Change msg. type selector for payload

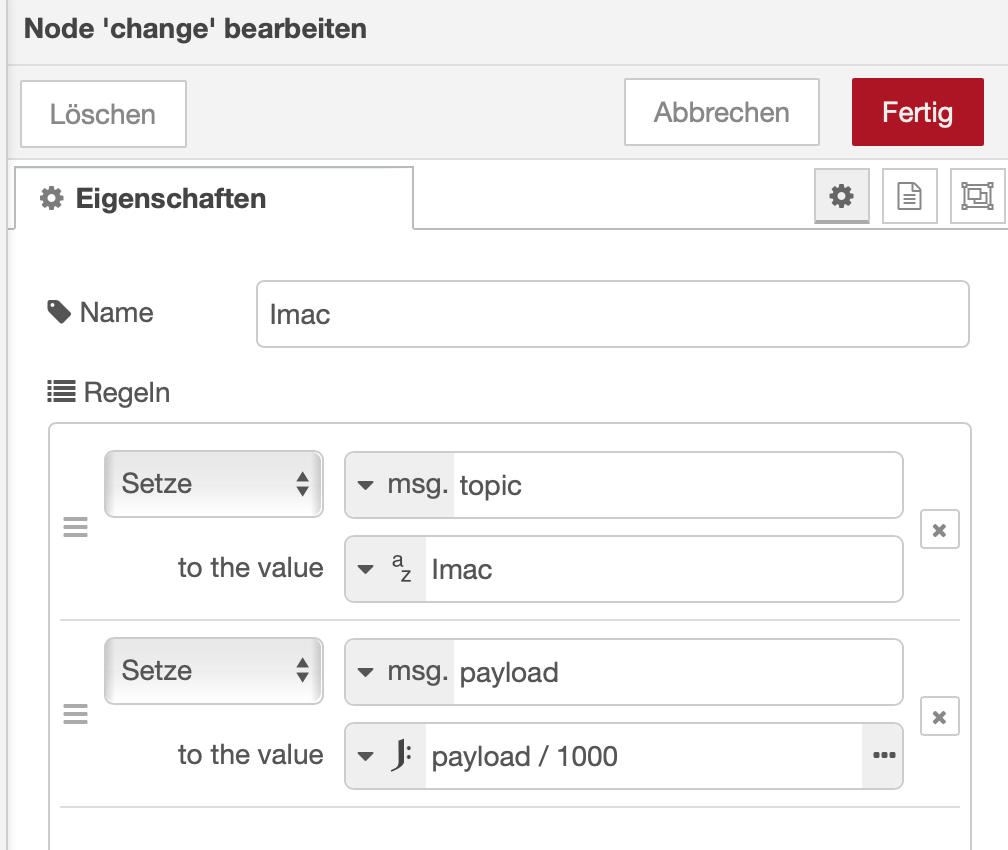tap(400, 672)
